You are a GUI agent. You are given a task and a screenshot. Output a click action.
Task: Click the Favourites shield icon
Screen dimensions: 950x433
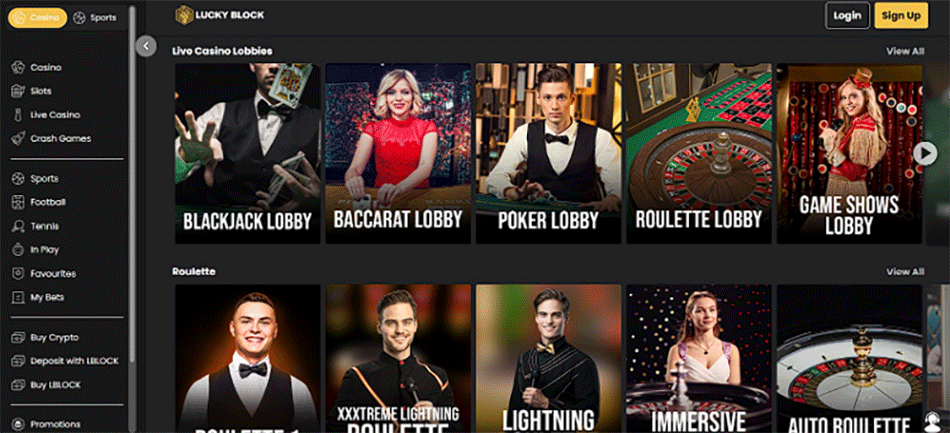click(x=18, y=274)
